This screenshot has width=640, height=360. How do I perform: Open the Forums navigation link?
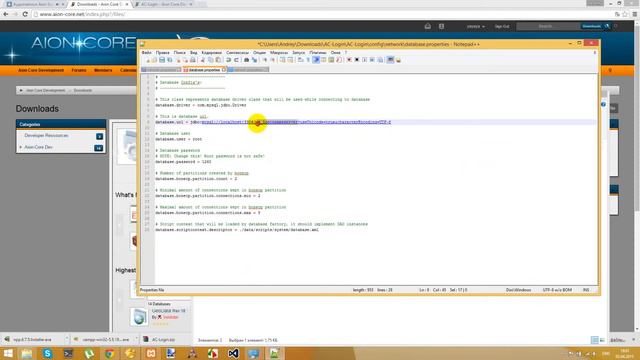79,70
